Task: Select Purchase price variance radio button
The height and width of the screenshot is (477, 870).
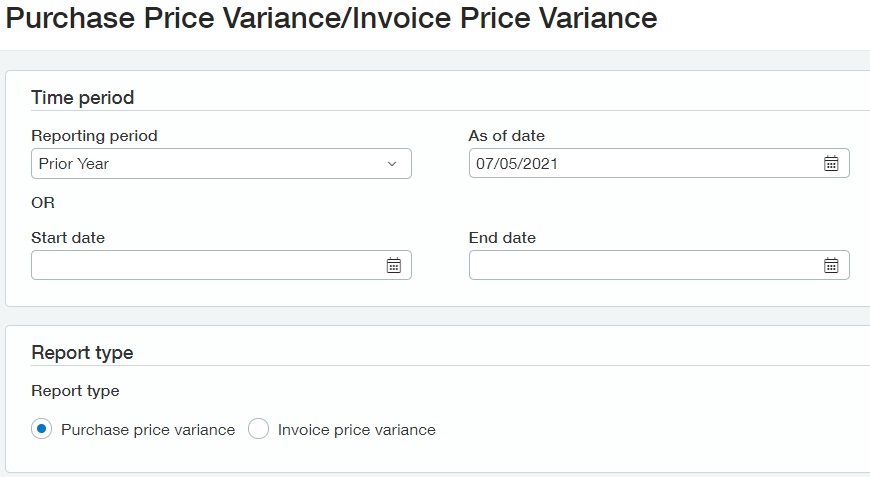Action: pyautogui.click(x=42, y=429)
